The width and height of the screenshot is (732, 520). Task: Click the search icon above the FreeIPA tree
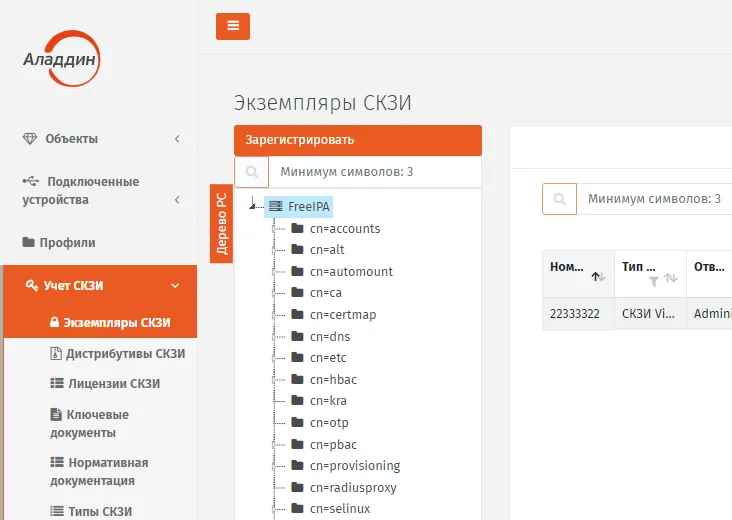pos(252,172)
